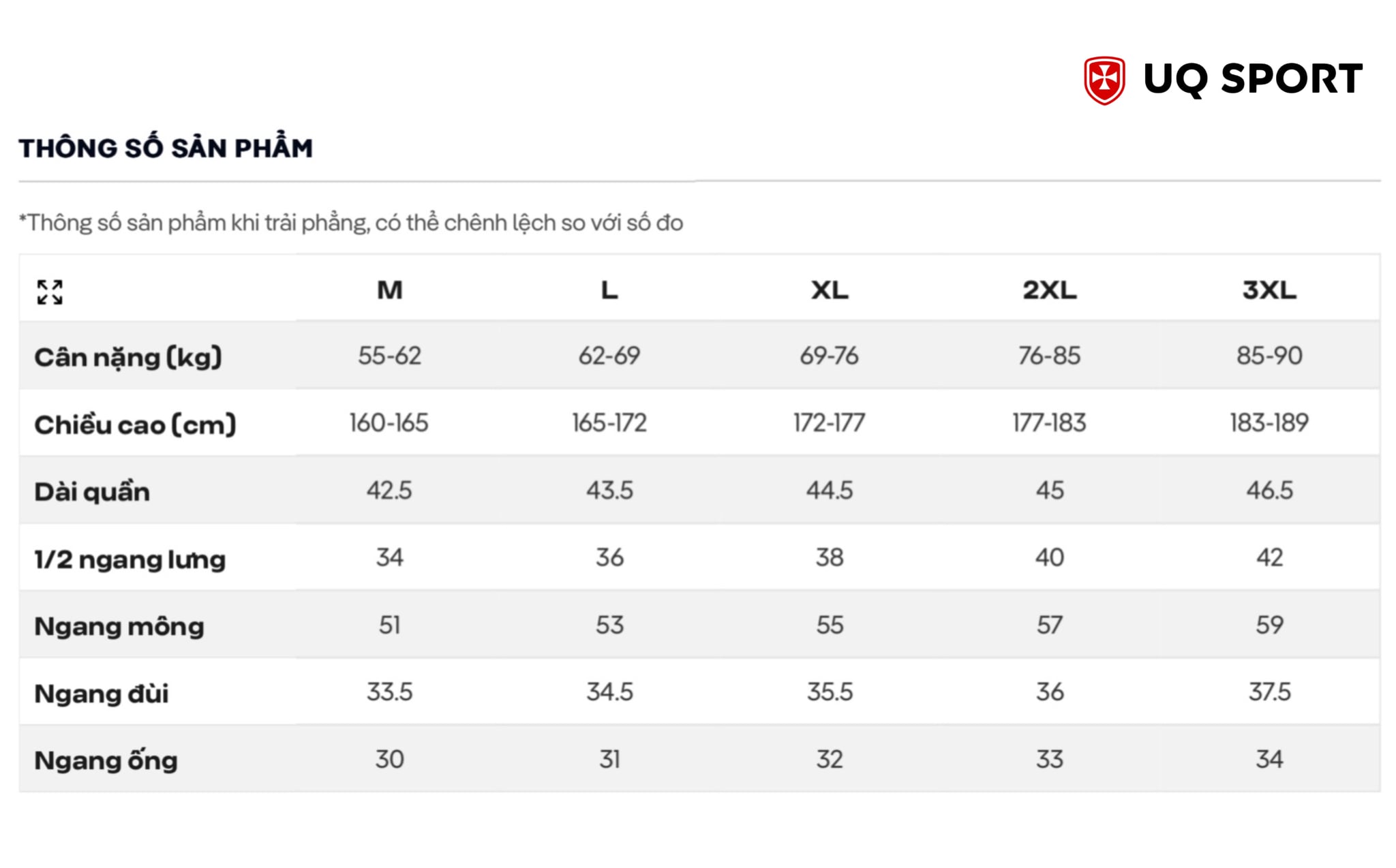Image resolution: width=1396 pixels, height=868 pixels.
Task: Click the product measurement note text
Action: click(351, 223)
